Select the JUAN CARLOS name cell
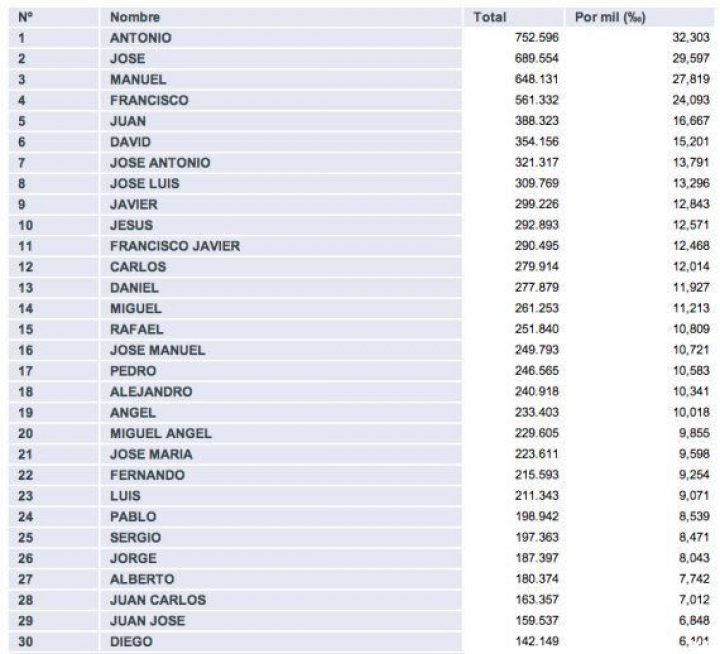 coord(157,600)
